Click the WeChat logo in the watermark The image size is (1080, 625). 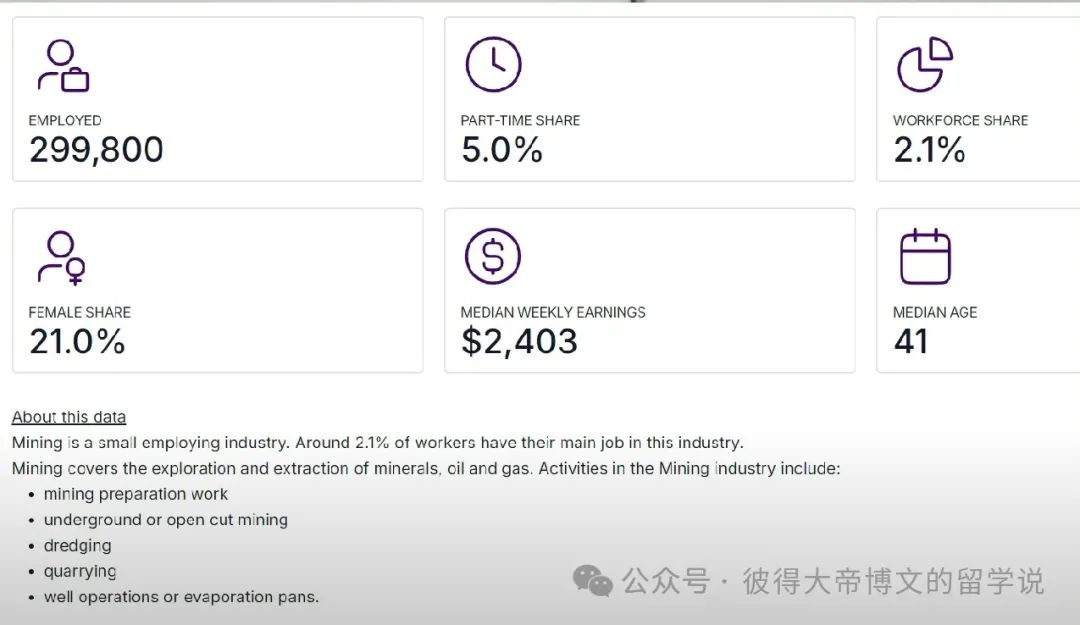pos(593,581)
